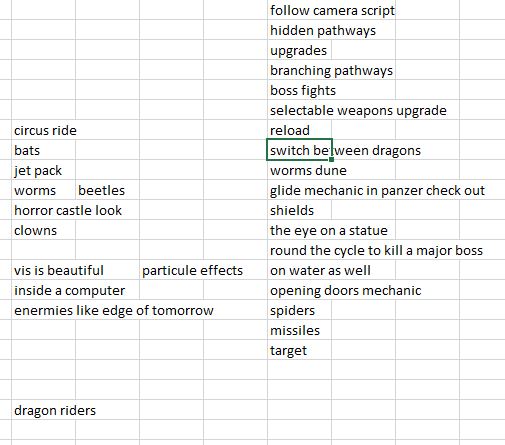Screen dimensions: 505x445
Task: Select the 'upgrades' cell
Action: click(299, 50)
